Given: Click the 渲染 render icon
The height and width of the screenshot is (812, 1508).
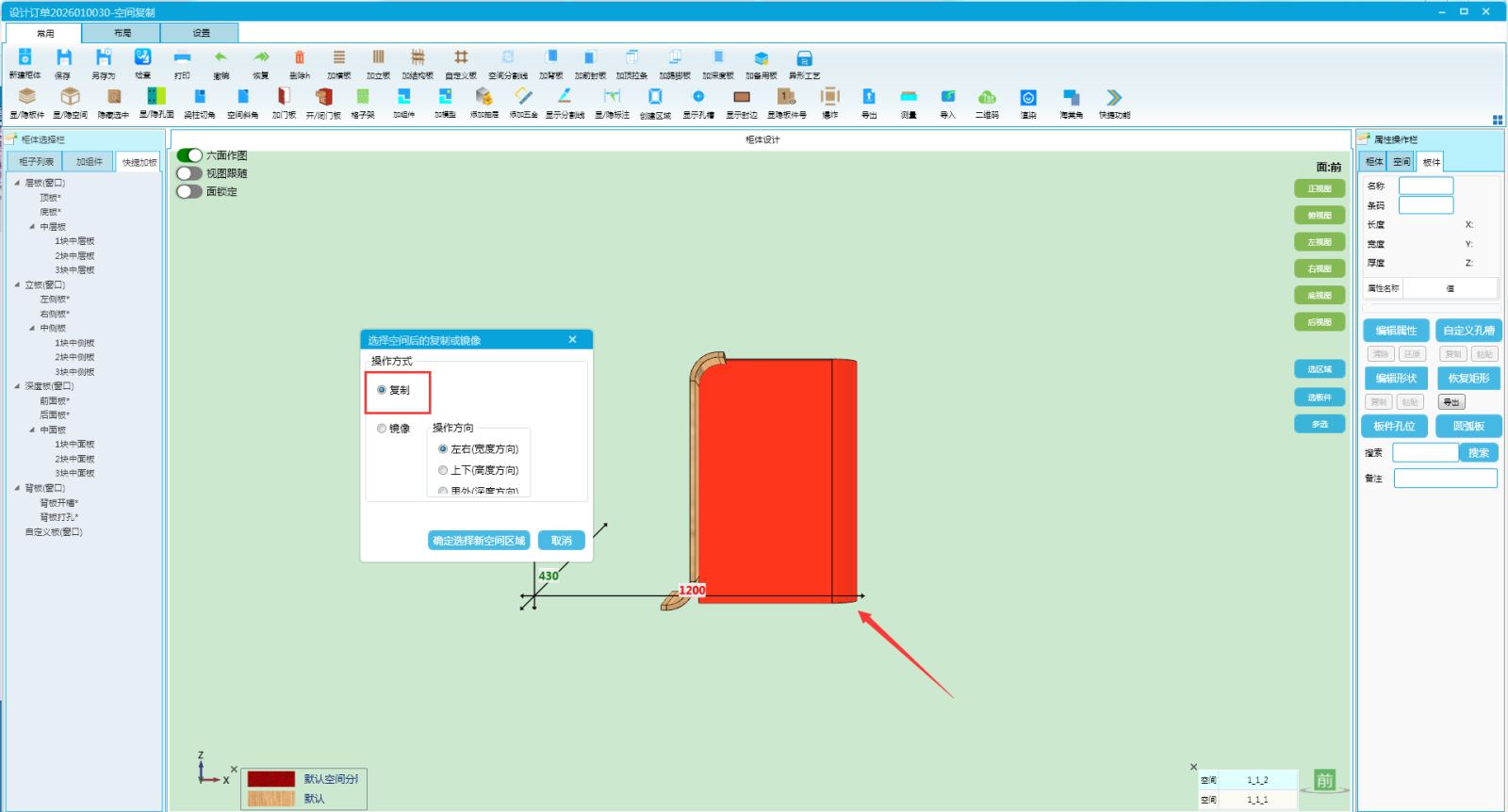Looking at the screenshot, I should pyautogui.click(x=1028, y=97).
